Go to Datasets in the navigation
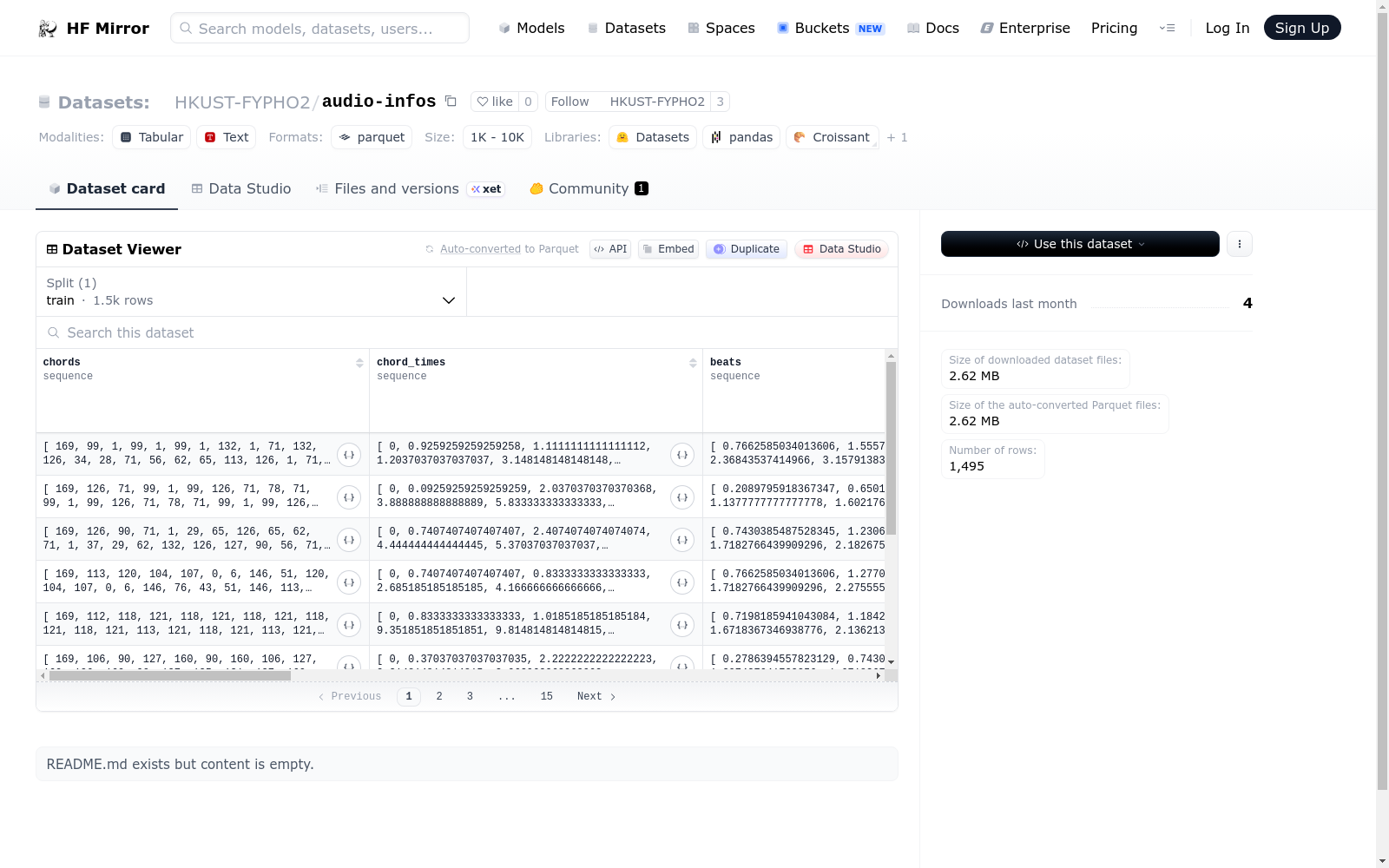 (627, 28)
